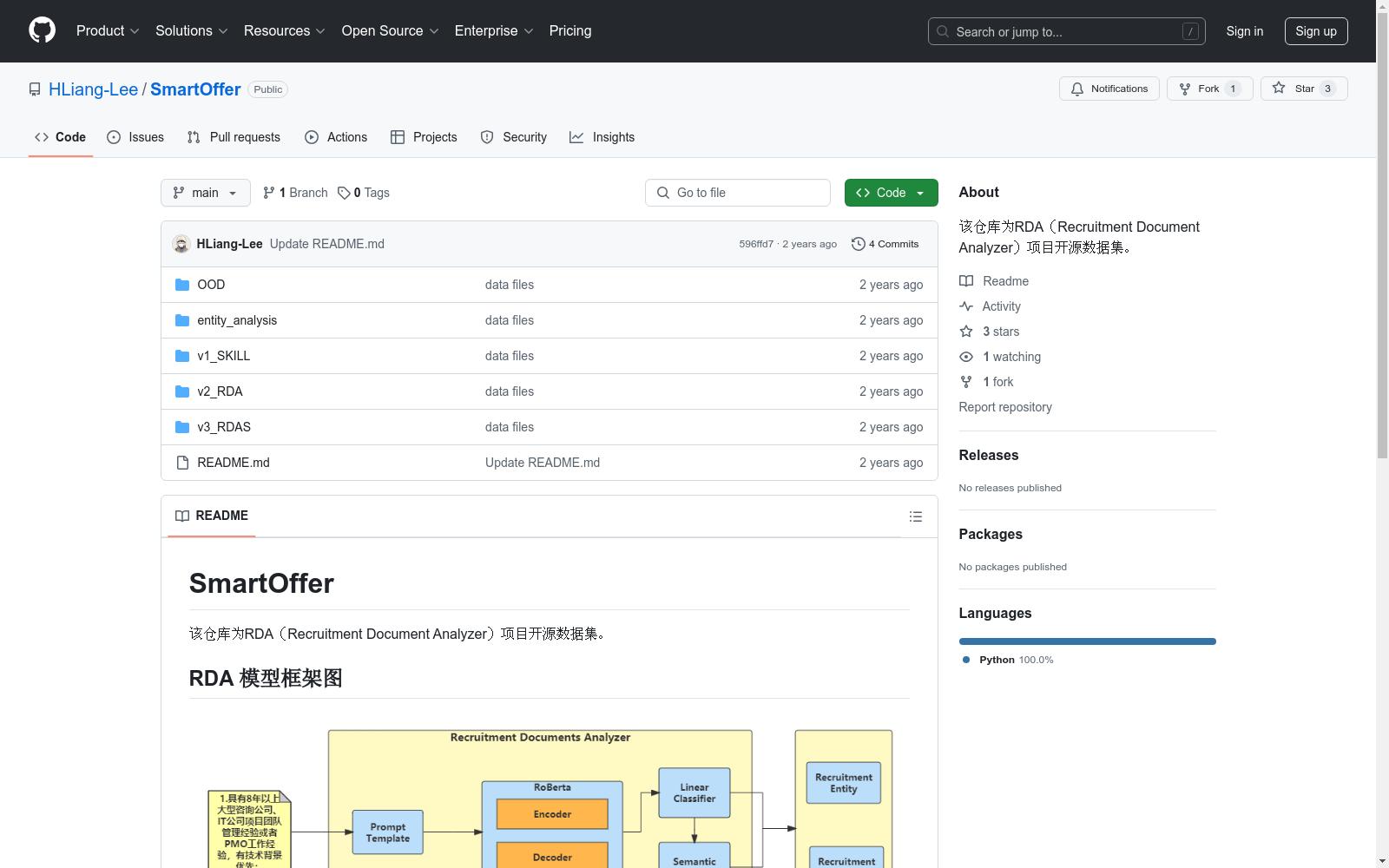Click the commit history clock icon
The width and height of the screenshot is (1389, 868).
(x=859, y=244)
